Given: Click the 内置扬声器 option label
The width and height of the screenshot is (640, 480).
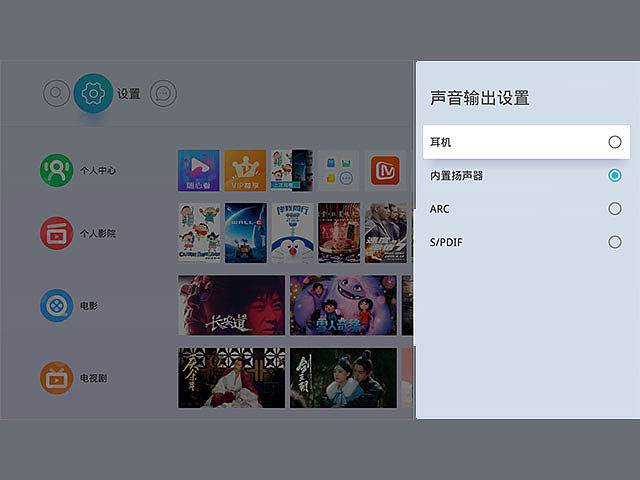Looking at the screenshot, I should point(456,176).
